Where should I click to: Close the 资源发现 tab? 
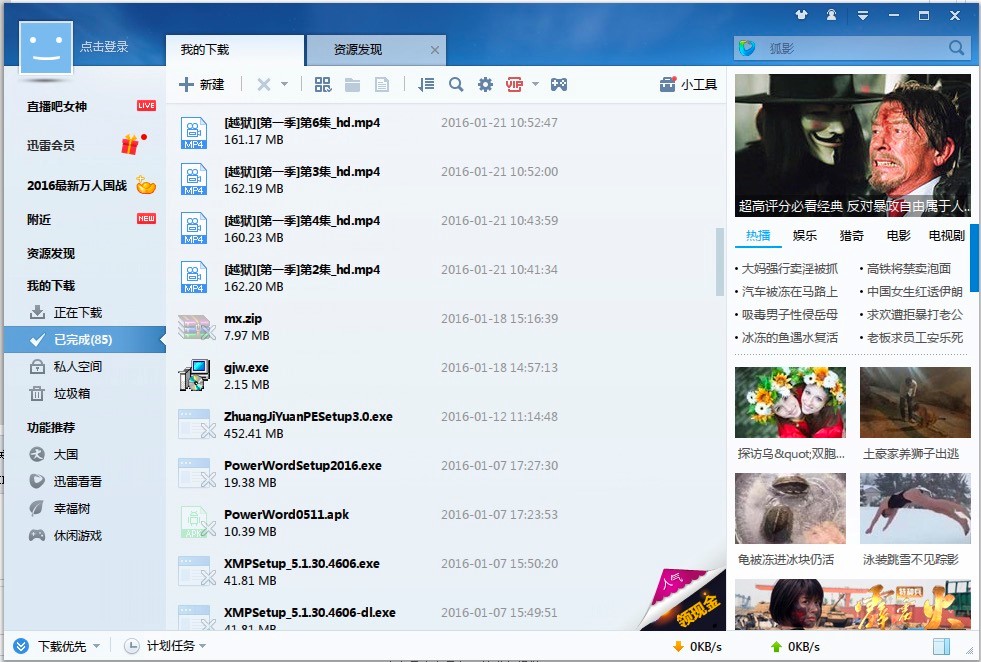tap(435, 50)
